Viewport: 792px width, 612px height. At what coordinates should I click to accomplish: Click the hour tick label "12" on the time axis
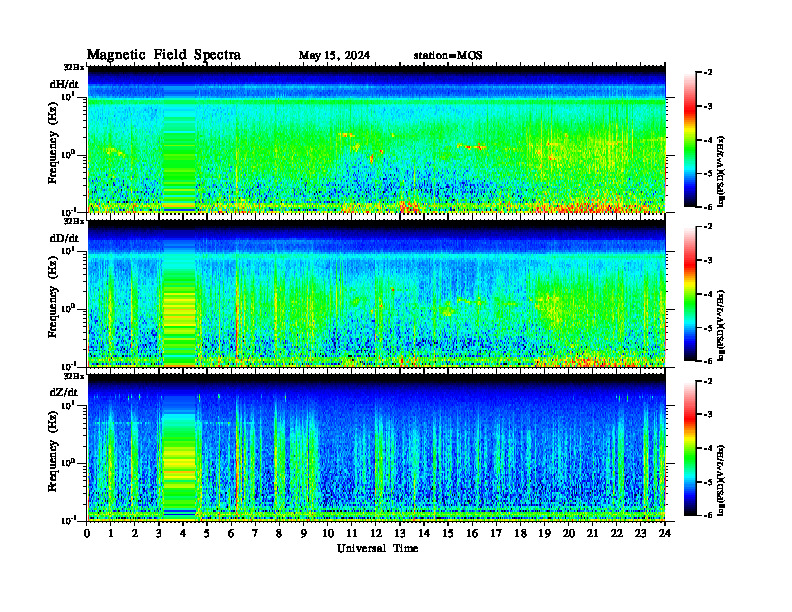(x=376, y=533)
